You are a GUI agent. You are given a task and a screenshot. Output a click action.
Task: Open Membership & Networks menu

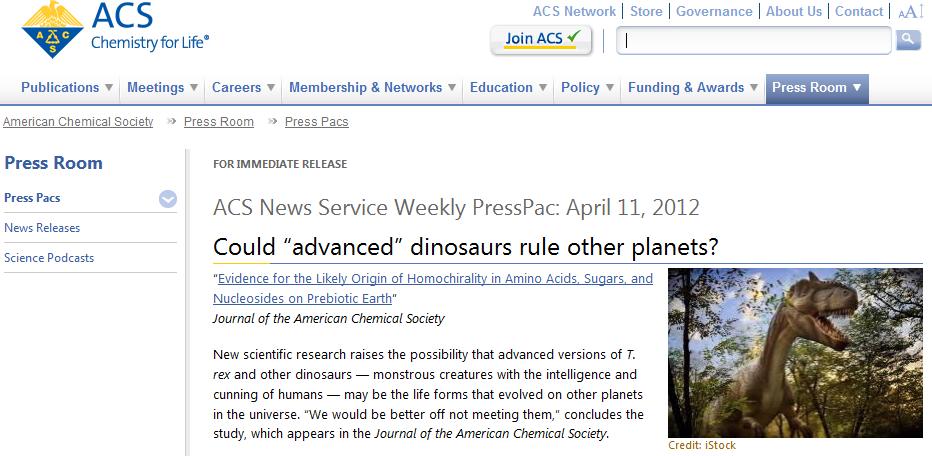(x=373, y=88)
